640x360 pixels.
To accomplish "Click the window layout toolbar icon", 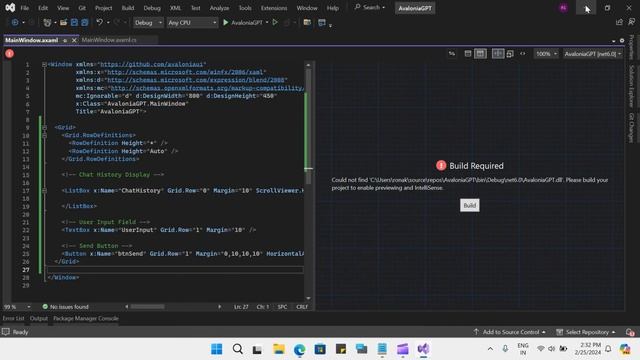I will pyautogui.click(x=322, y=22).
